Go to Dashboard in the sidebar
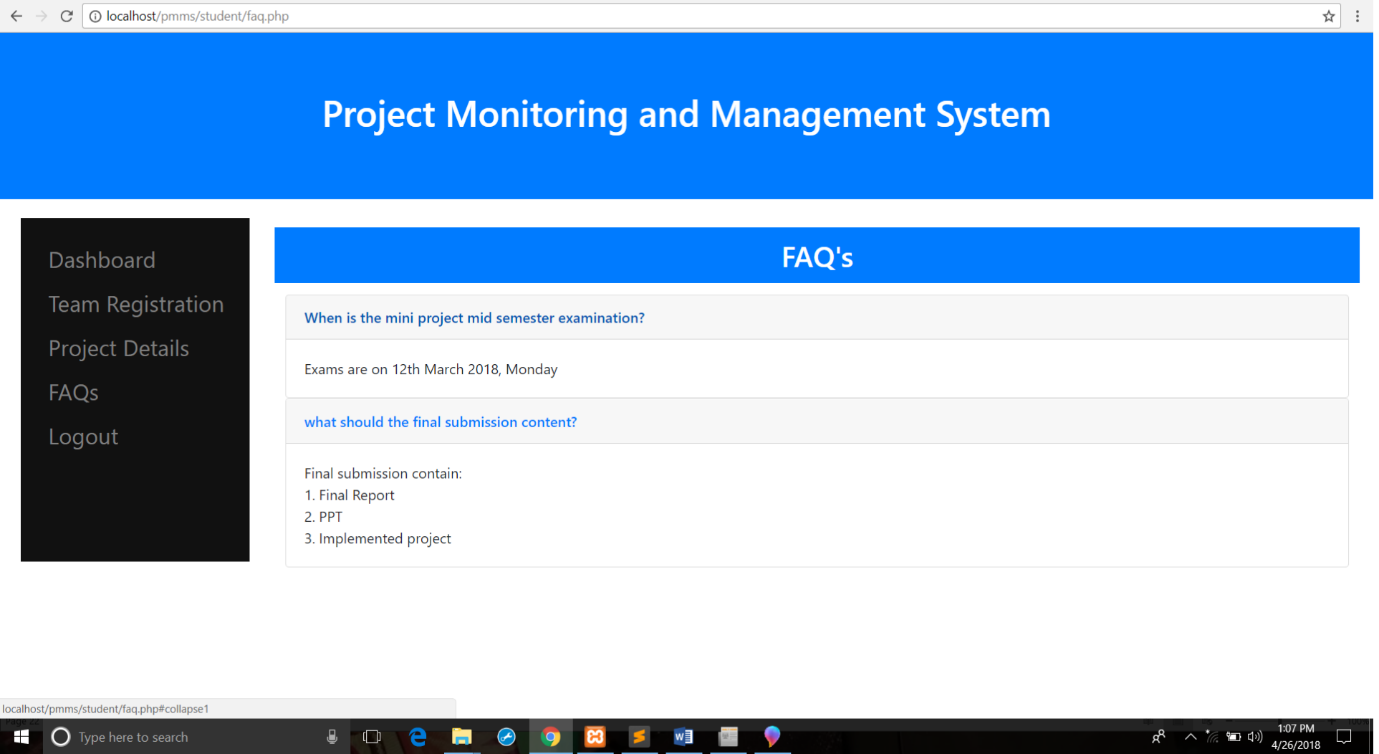Screen dimensions: 1379x754 click(x=102, y=260)
